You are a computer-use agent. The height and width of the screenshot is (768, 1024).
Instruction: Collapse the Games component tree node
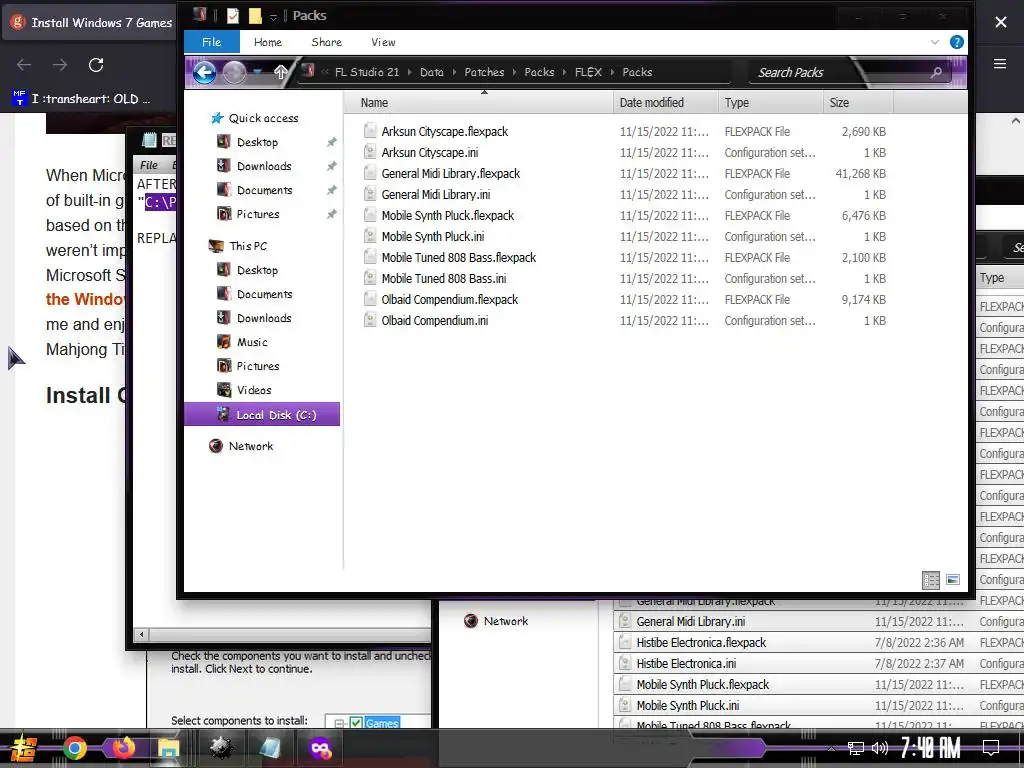click(x=339, y=723)
